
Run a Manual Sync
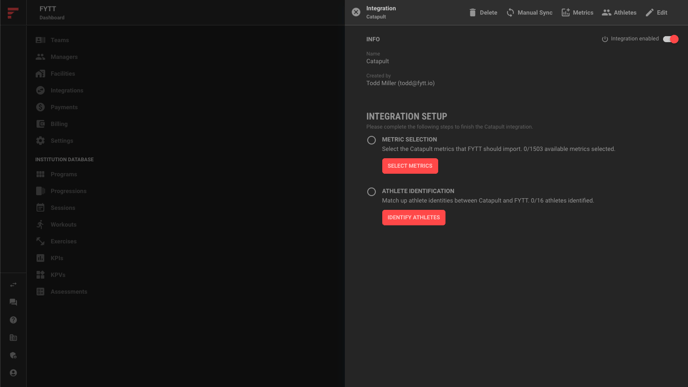pos(529,13)
